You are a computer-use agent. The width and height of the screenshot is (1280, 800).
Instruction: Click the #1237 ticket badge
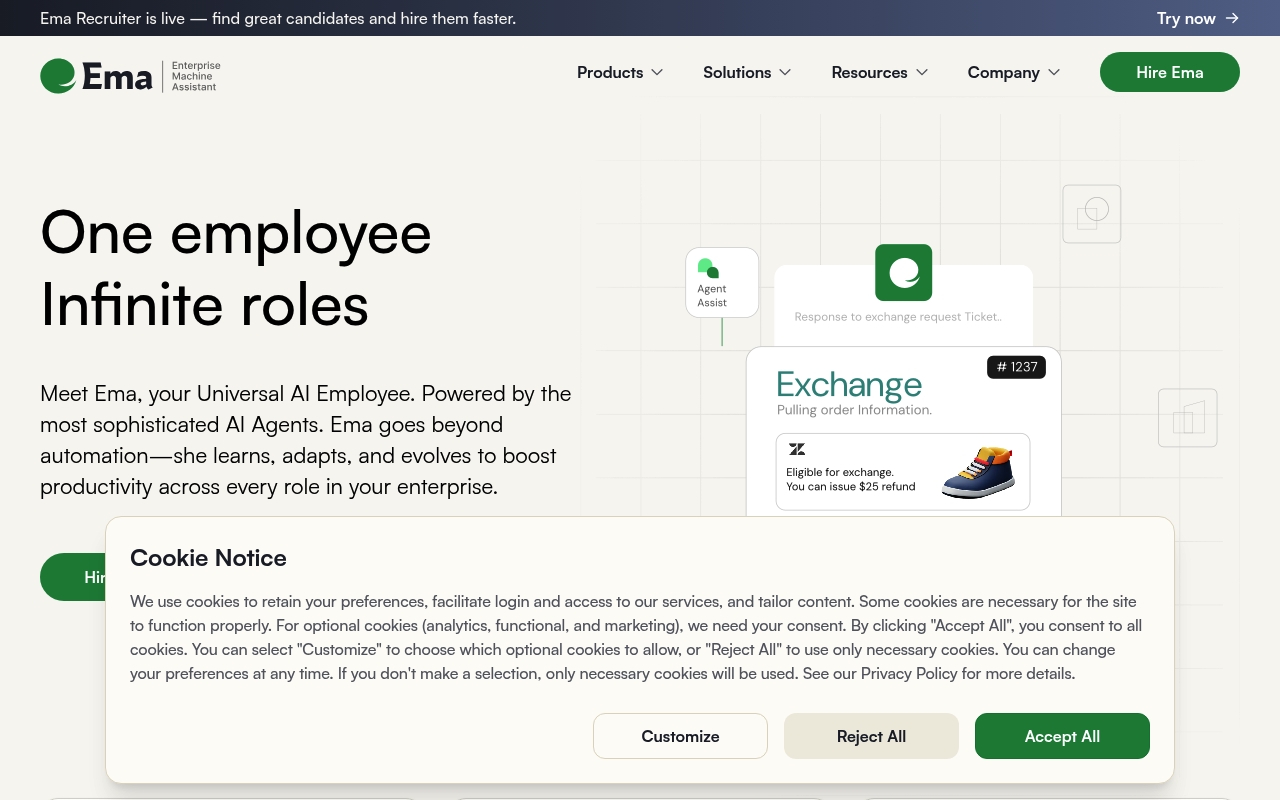click(1016, 367)
